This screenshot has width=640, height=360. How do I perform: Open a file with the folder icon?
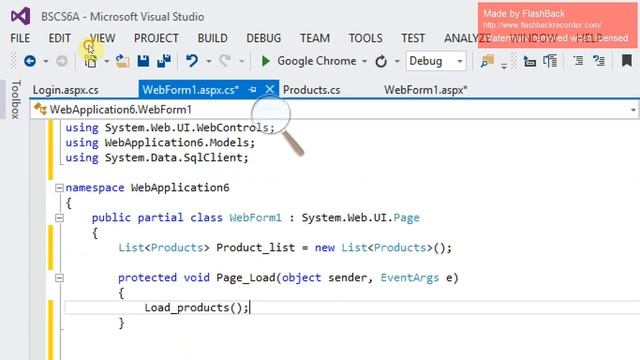point(122,61)
